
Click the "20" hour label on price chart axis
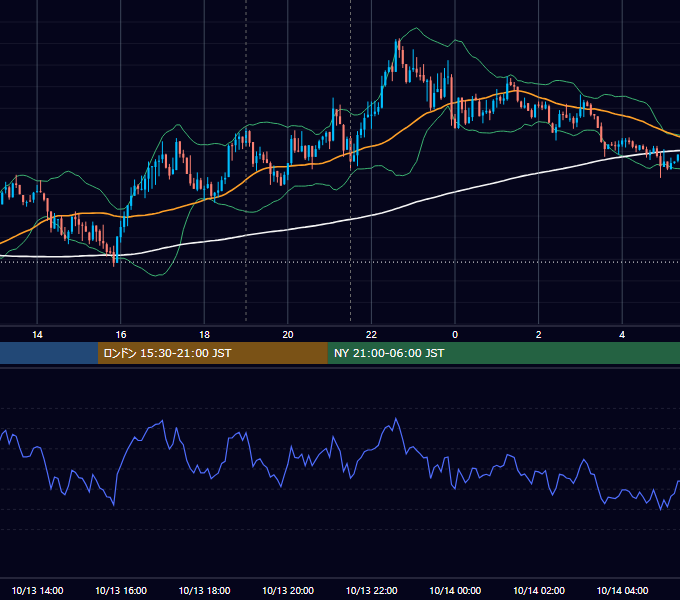288,335
